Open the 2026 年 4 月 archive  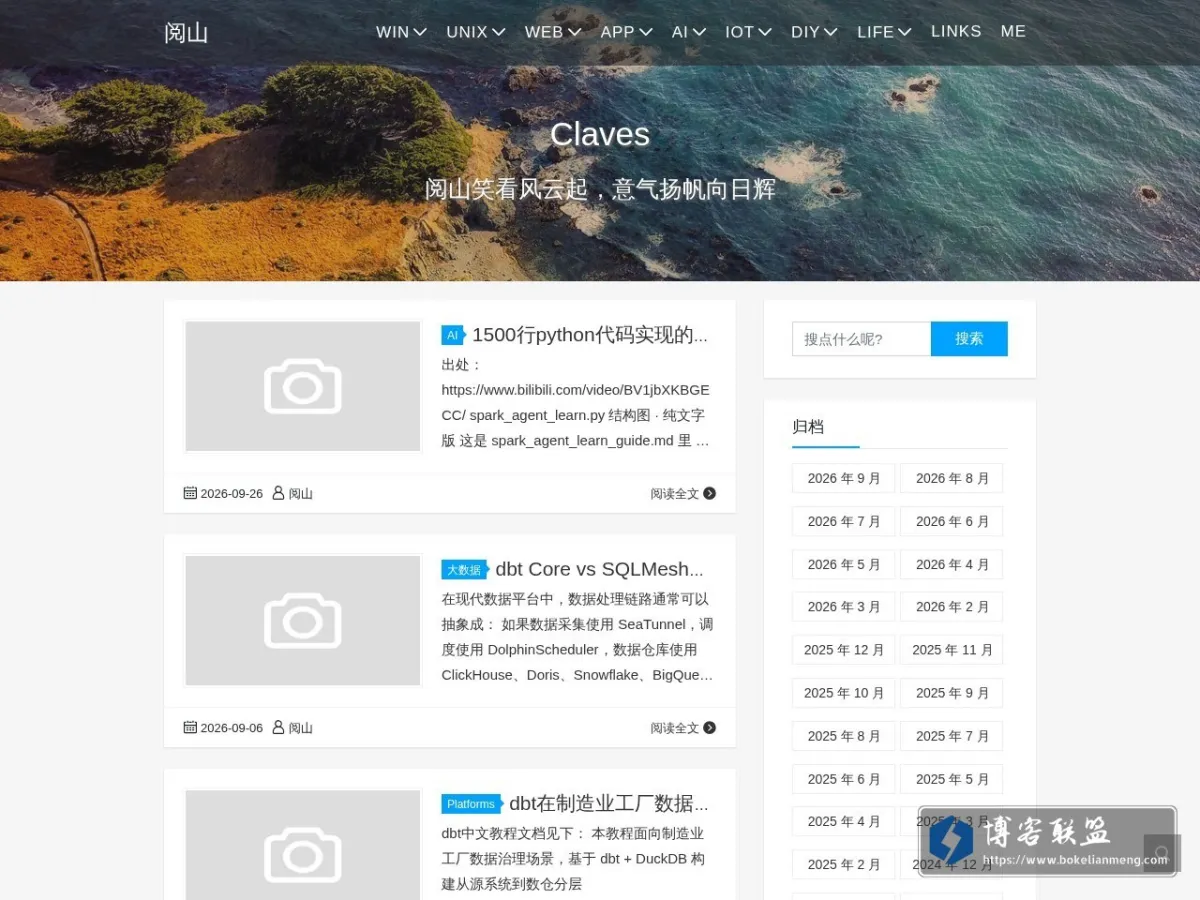pos(952,564)
